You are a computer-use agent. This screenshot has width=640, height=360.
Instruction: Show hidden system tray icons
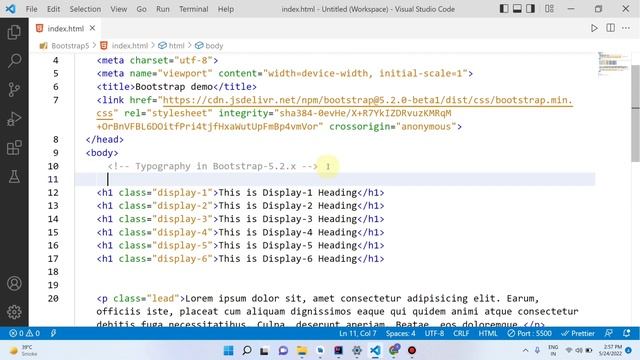click(525, 351)
